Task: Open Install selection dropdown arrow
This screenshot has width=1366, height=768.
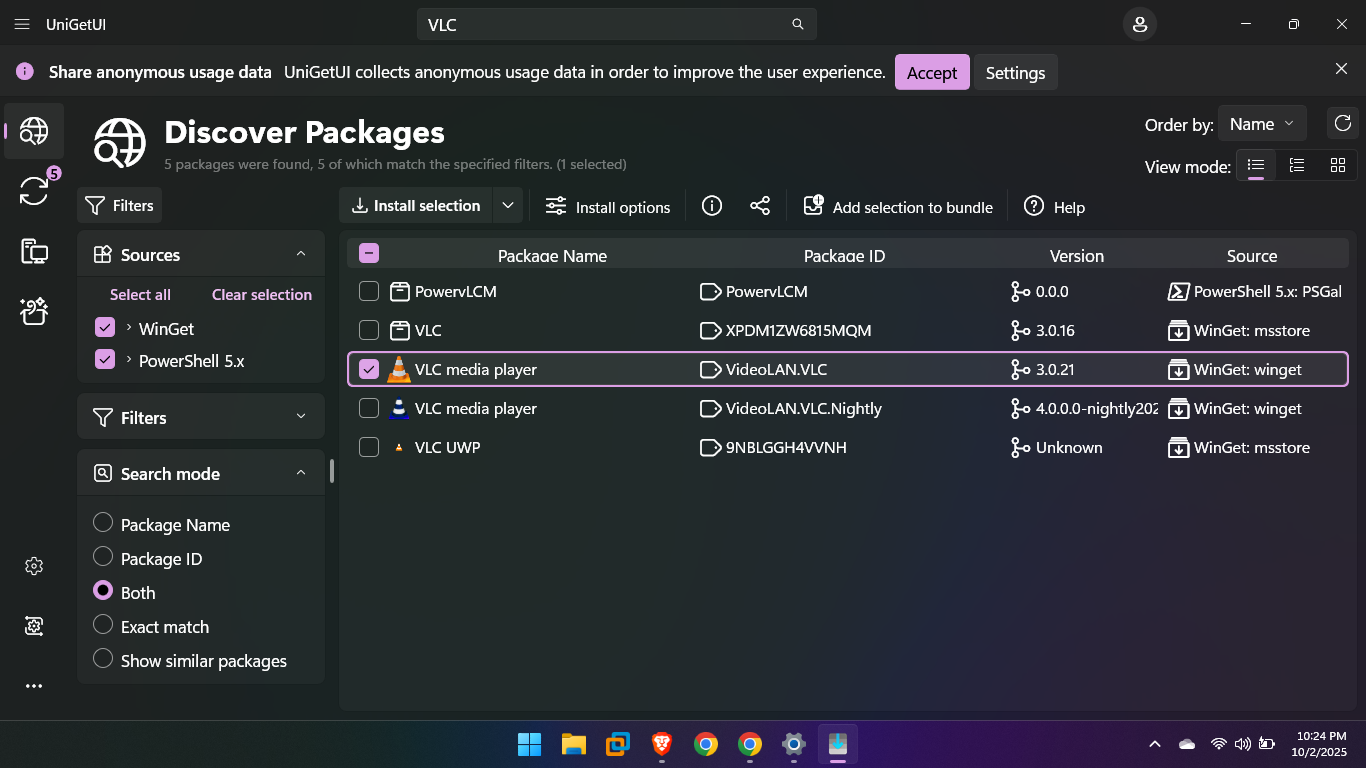Action: click(508, 206)
